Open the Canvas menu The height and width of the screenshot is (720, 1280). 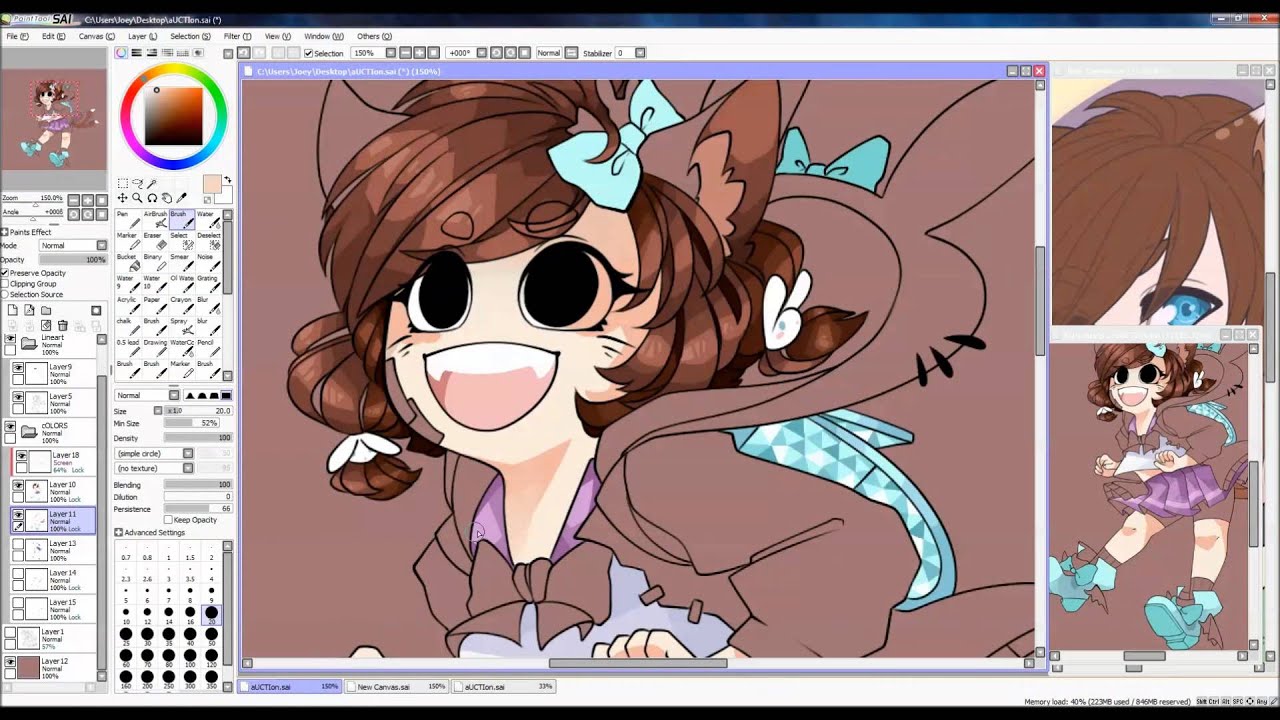tap(96, 36)
